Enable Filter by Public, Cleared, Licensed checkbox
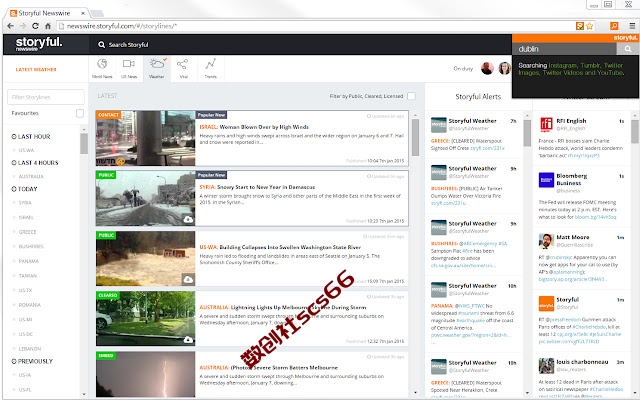 (411, 96)
